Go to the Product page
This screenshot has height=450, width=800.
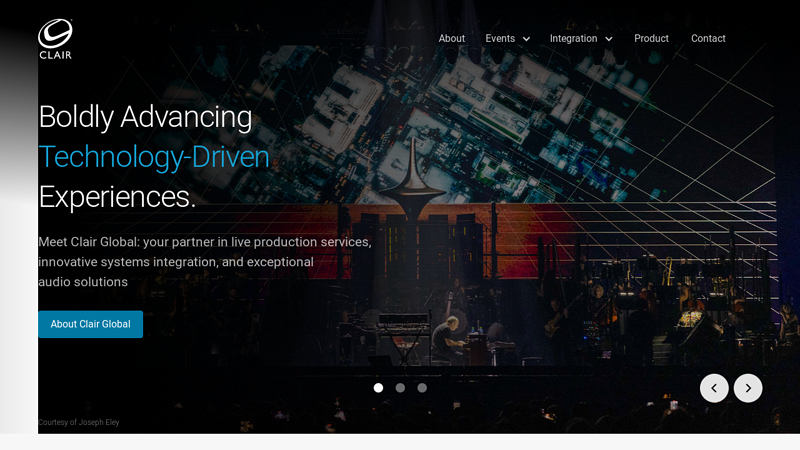651,38
